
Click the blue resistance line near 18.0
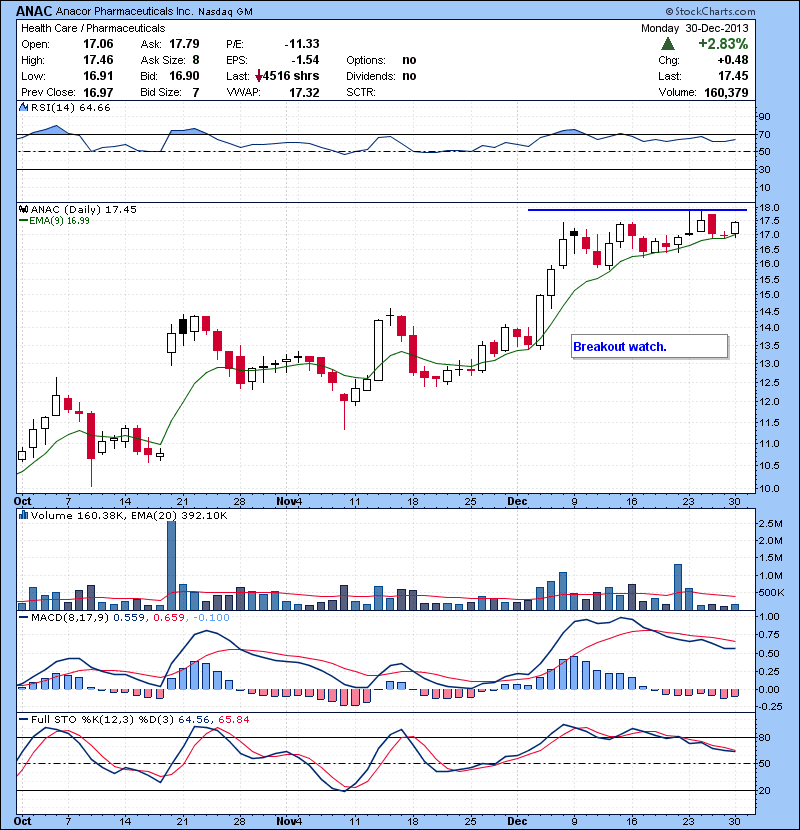[637, 210]
